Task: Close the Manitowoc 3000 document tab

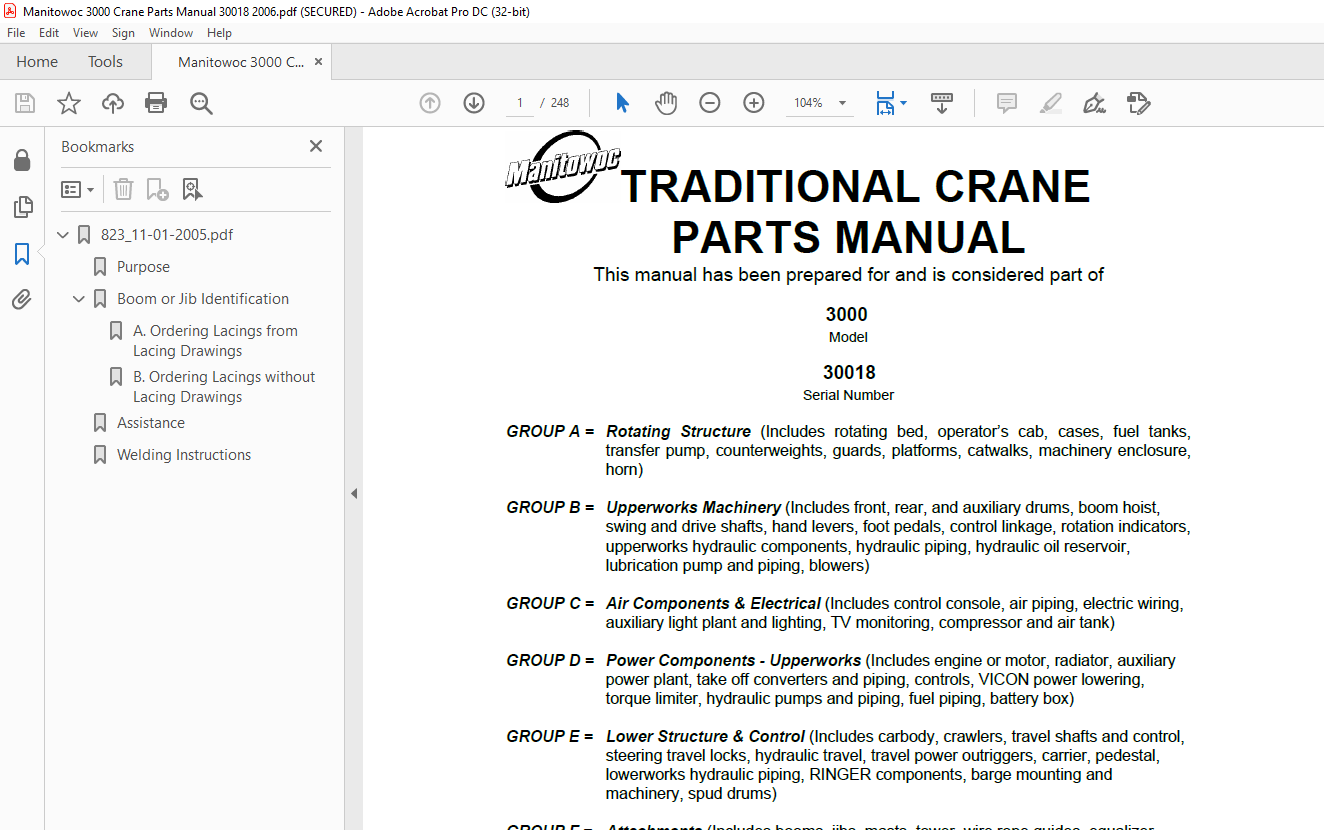Action: click(x=318, y=62)
